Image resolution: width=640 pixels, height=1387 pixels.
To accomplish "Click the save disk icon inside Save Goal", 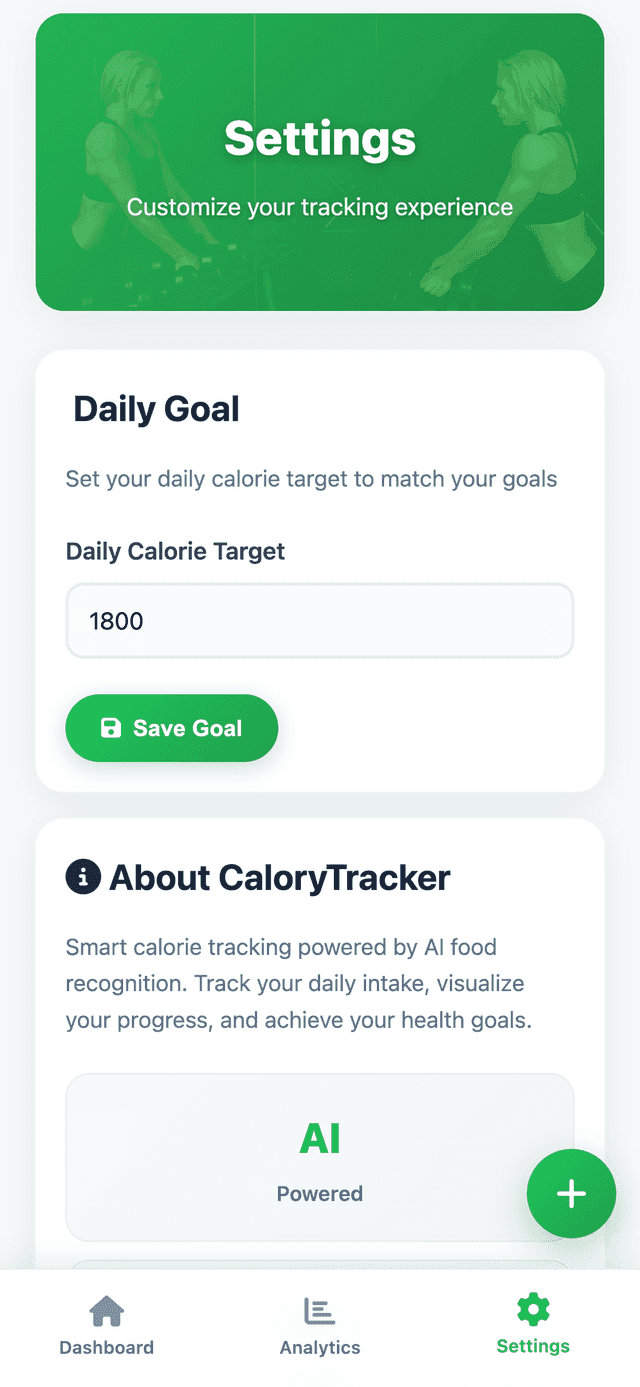I will point(113,728).
